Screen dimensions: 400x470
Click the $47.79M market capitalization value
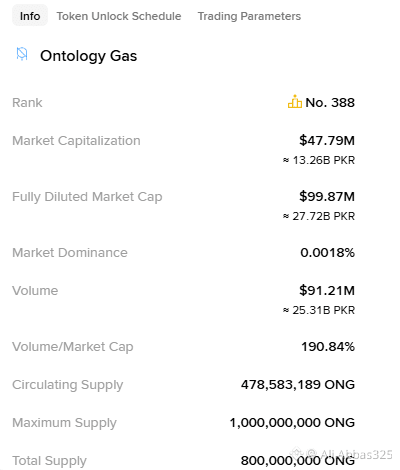point(327,140)
